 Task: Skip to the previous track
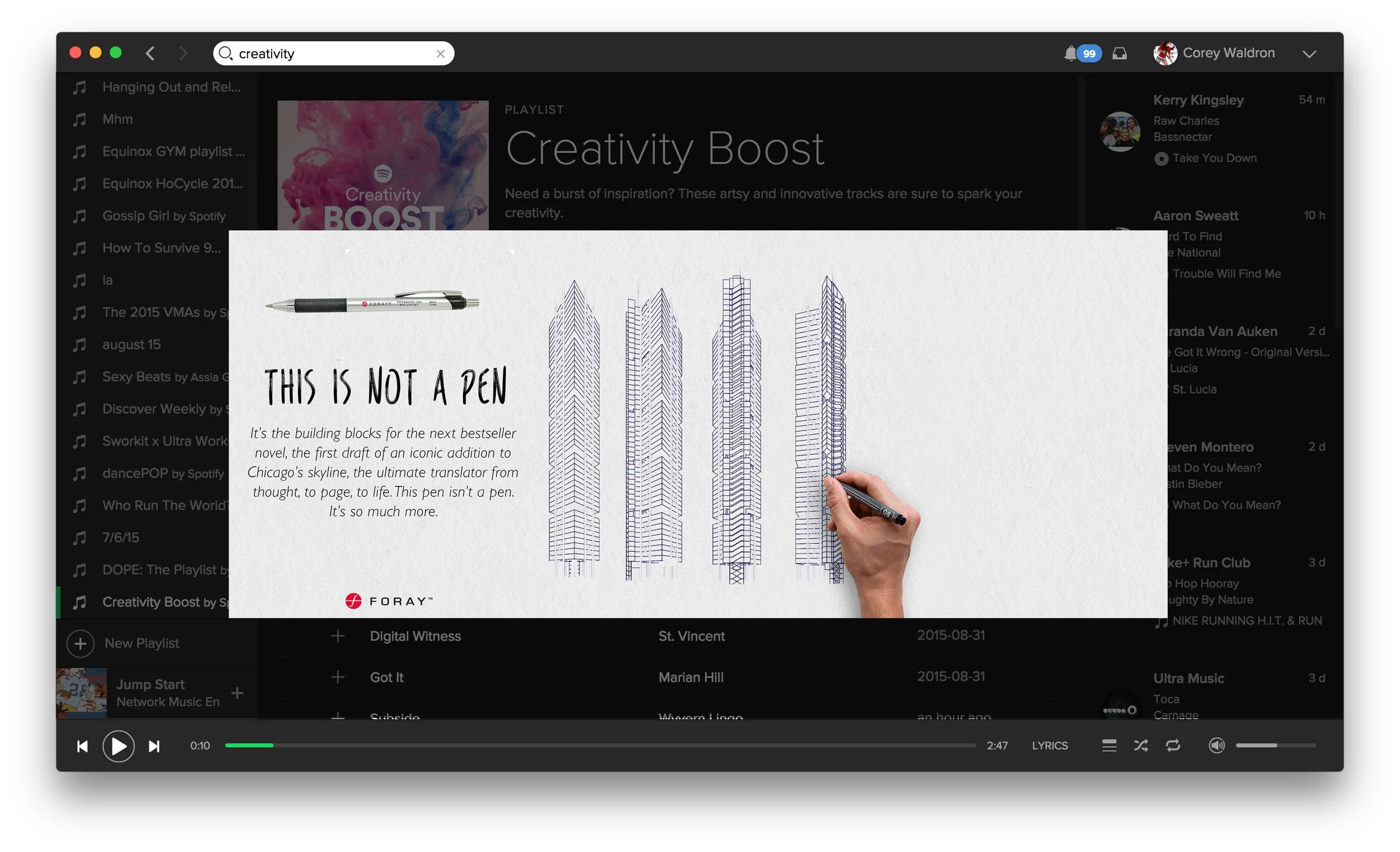(x=82, y=746)
